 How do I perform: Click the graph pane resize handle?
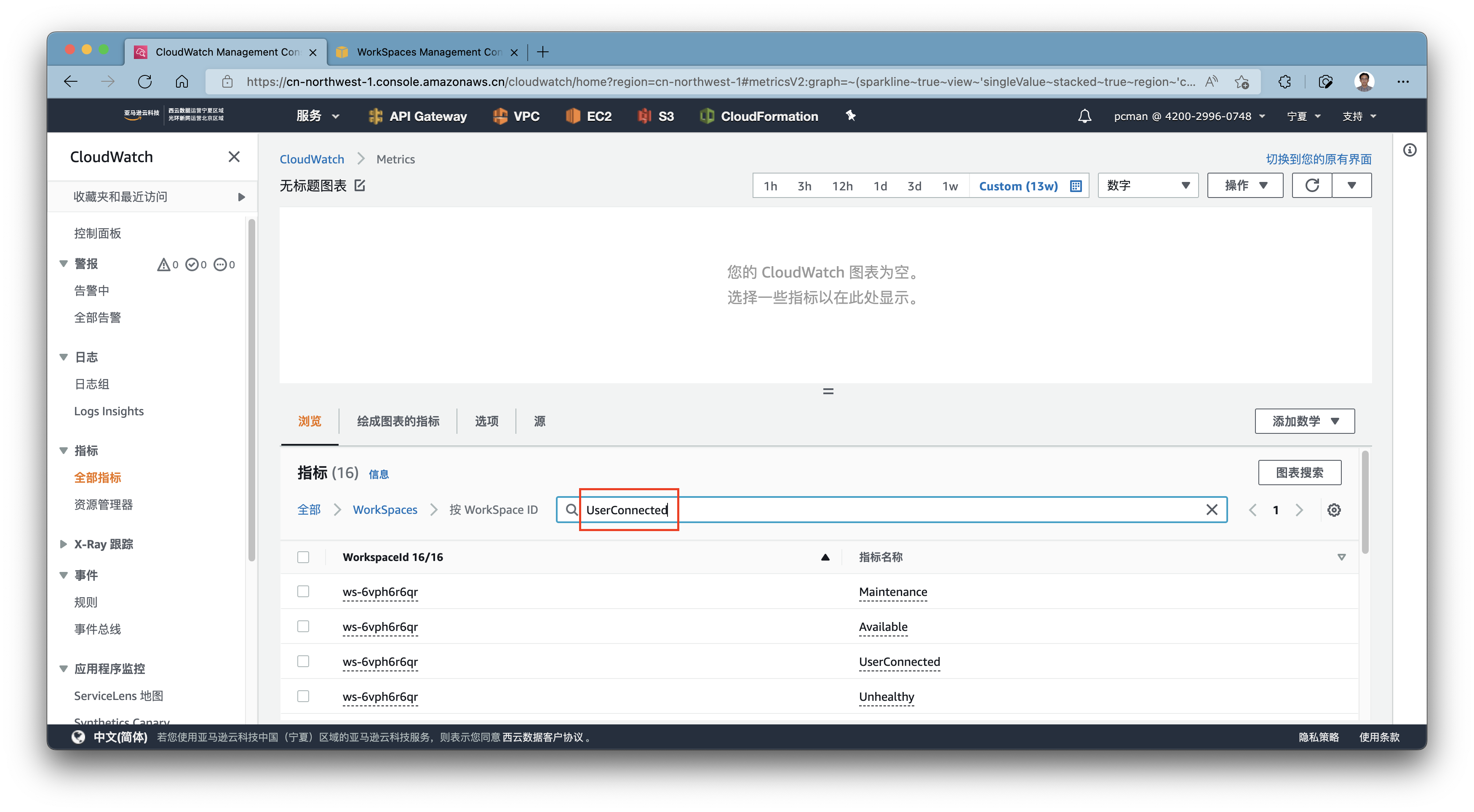(828, 392)
